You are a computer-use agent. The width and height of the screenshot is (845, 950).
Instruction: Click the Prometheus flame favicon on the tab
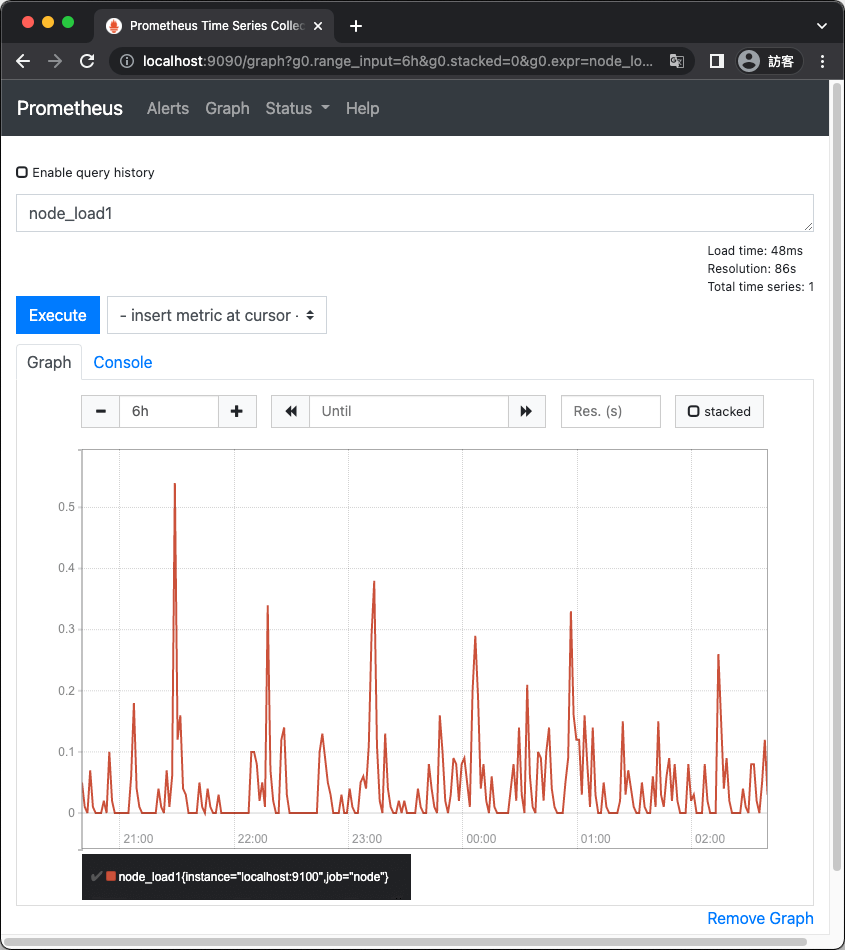pos(113,26)
